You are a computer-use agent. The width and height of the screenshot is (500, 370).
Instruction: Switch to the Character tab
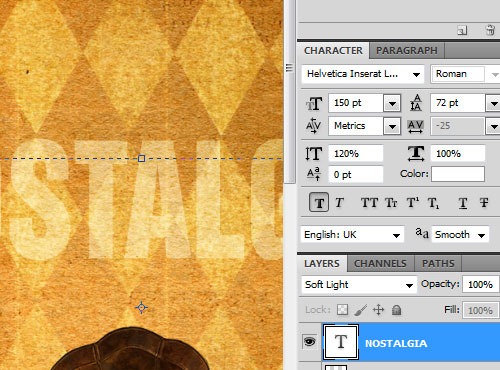[x=333, y=51]
